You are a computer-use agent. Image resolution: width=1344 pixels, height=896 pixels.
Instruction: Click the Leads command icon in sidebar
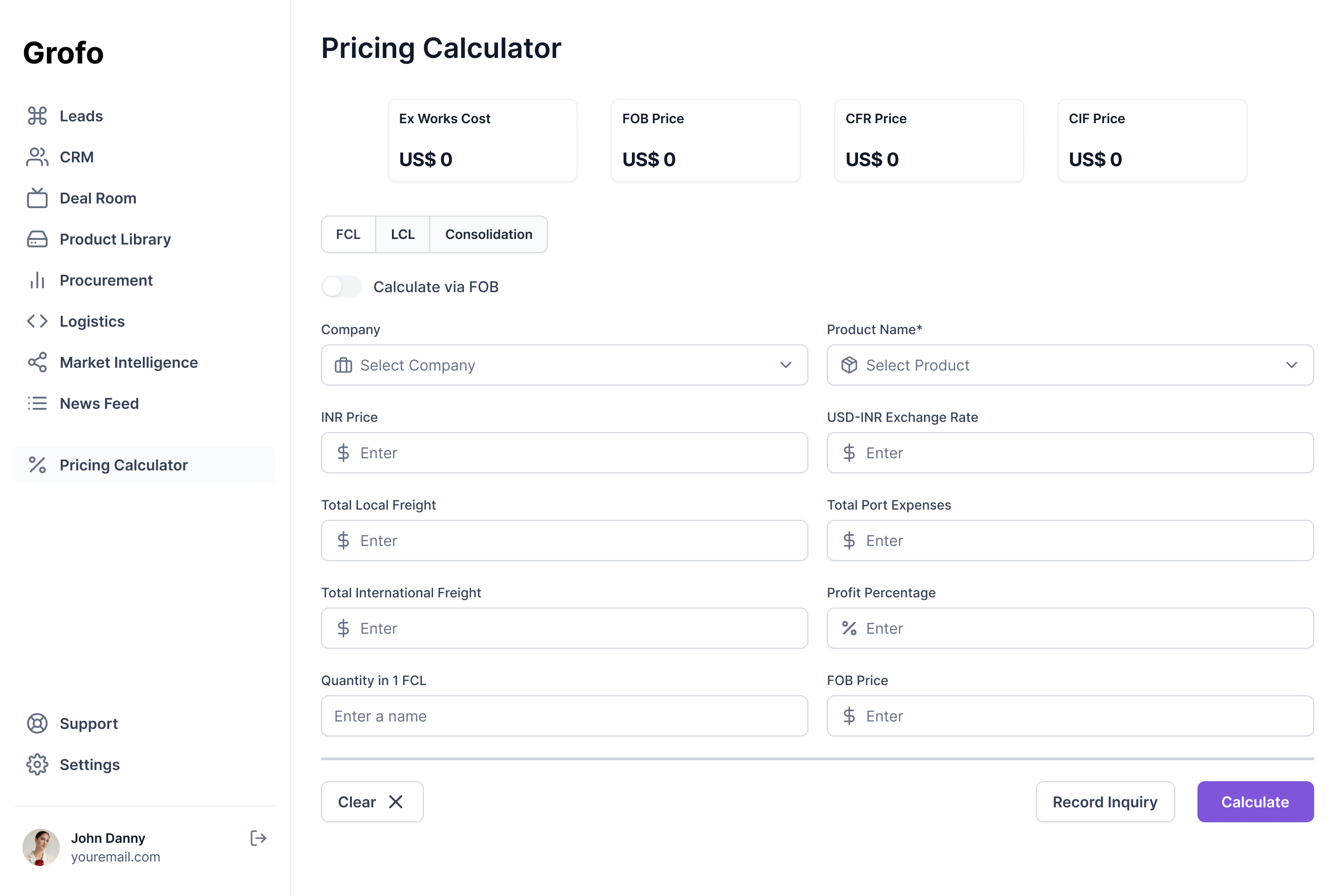(37, 116)
